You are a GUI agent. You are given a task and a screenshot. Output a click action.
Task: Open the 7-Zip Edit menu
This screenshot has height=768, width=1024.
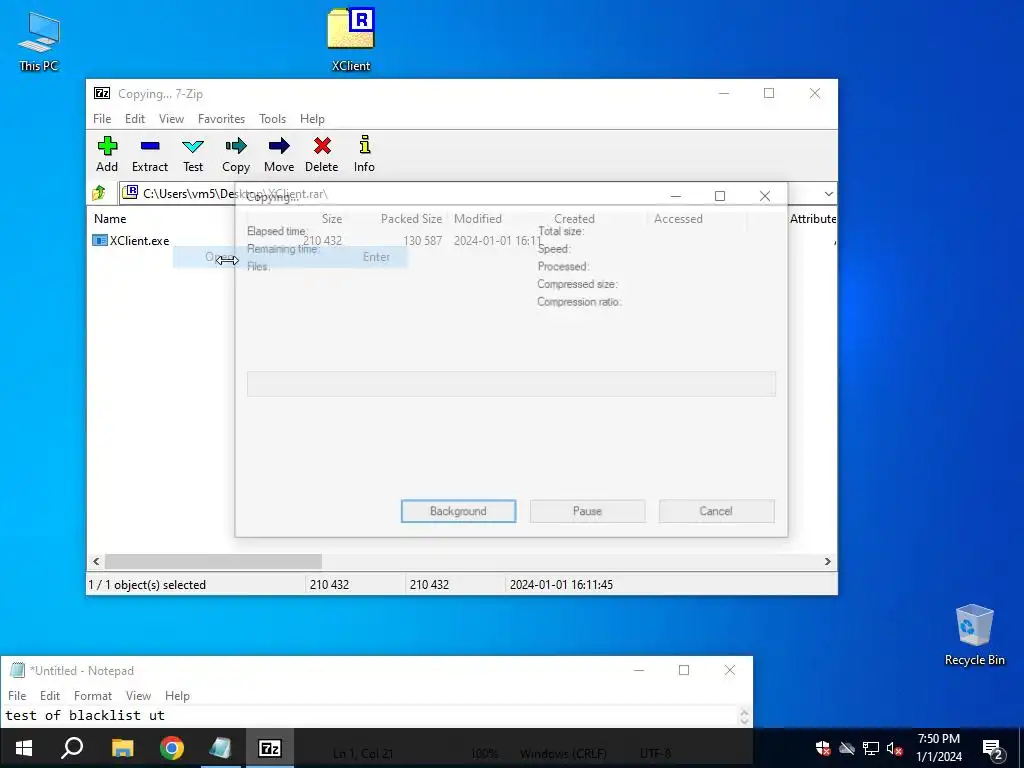coord(135,119)
